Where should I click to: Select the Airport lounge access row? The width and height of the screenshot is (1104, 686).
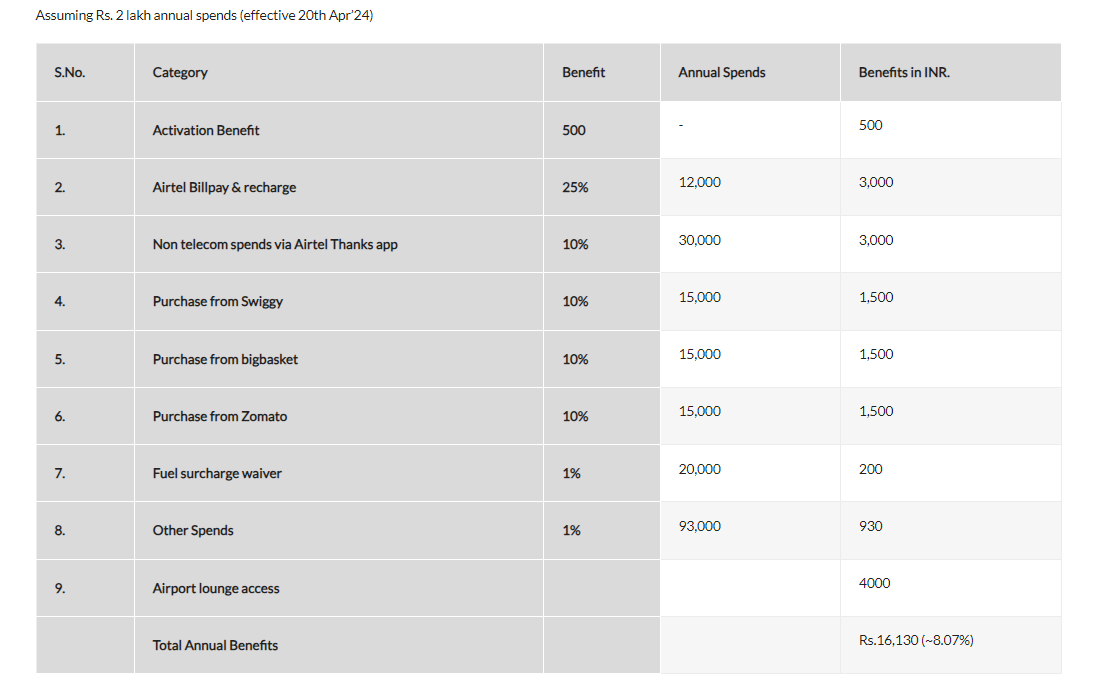tap(548, 588)
